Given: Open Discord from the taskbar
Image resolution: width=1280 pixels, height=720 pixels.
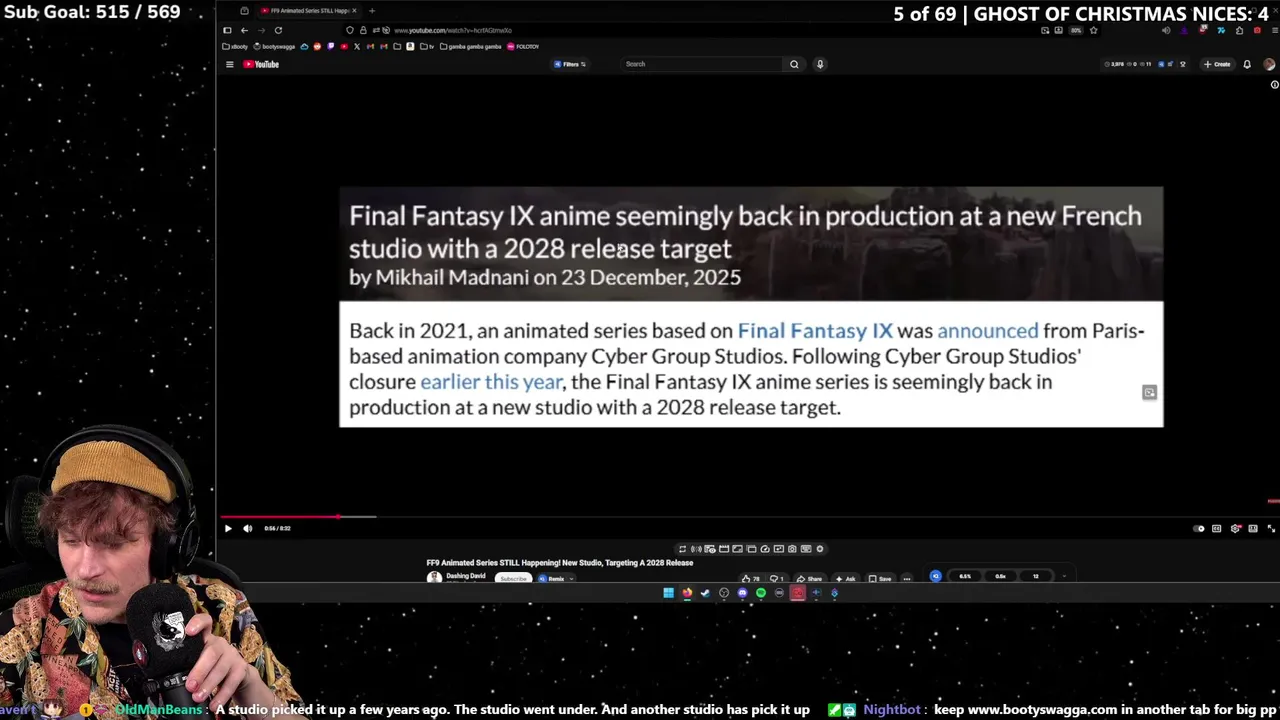Looking at the screenshot, I should pyautogui.click(x=742, y=593).
